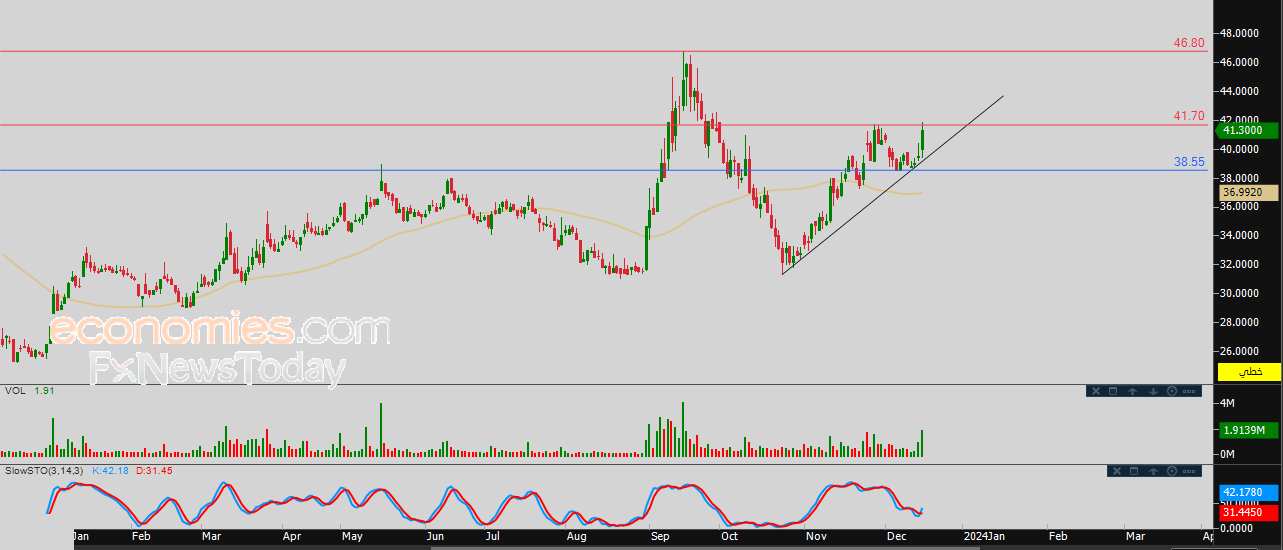The height and width of the screenshot is (550, 1283).
Task: Click the 30.0000 price axis label
Action: click(x=1239, y=294)
